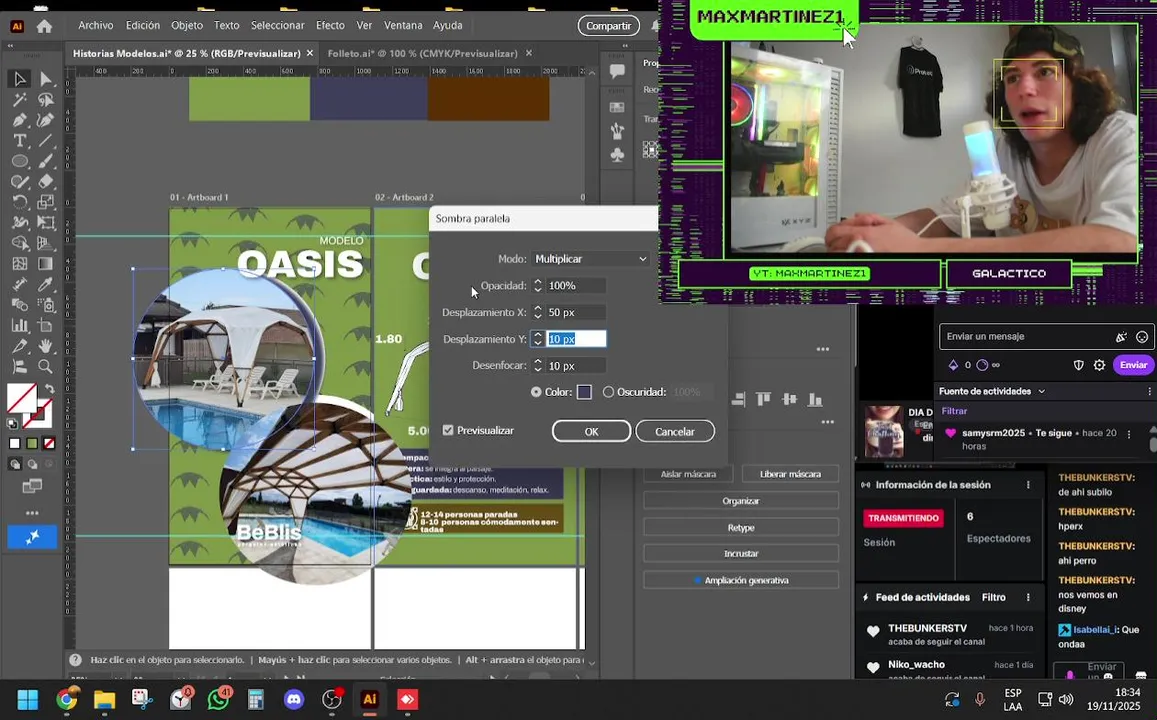Select the Oscuridad radio button
This screenshot has width=1157, height=720.
(x=608, y=392)
